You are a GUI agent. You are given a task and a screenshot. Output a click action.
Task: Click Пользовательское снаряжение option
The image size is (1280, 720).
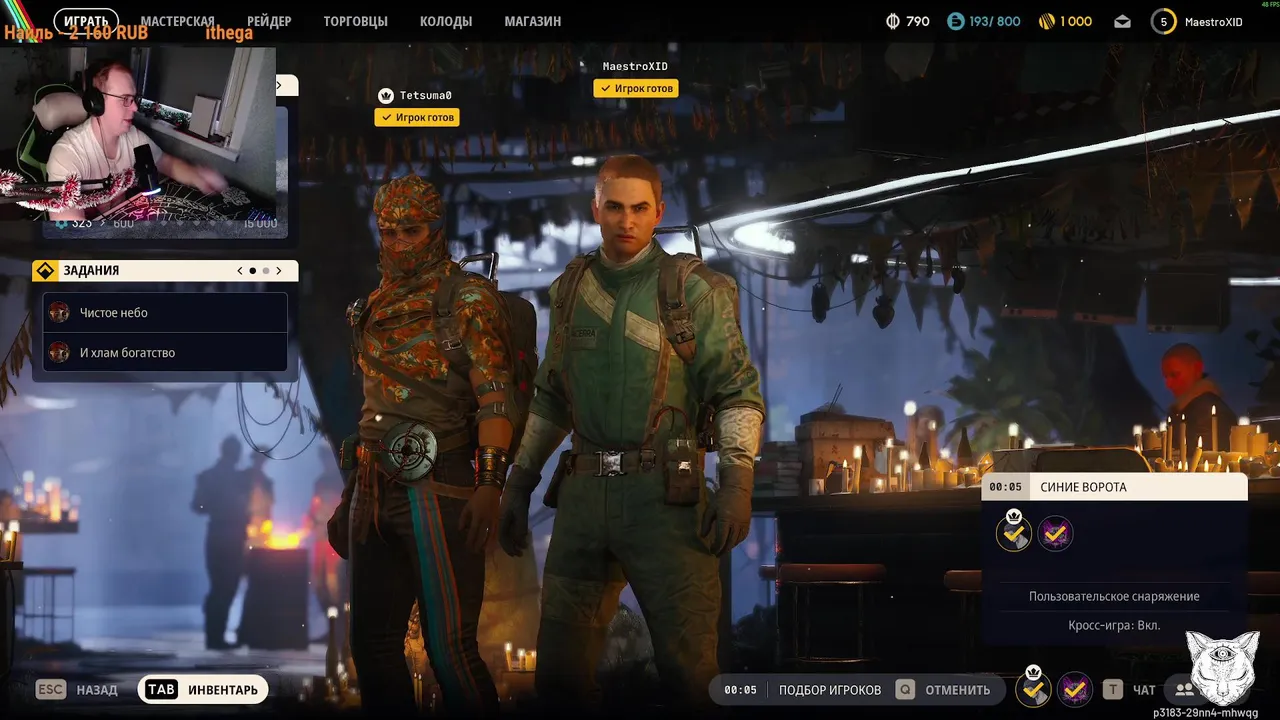pos(1114,597)
